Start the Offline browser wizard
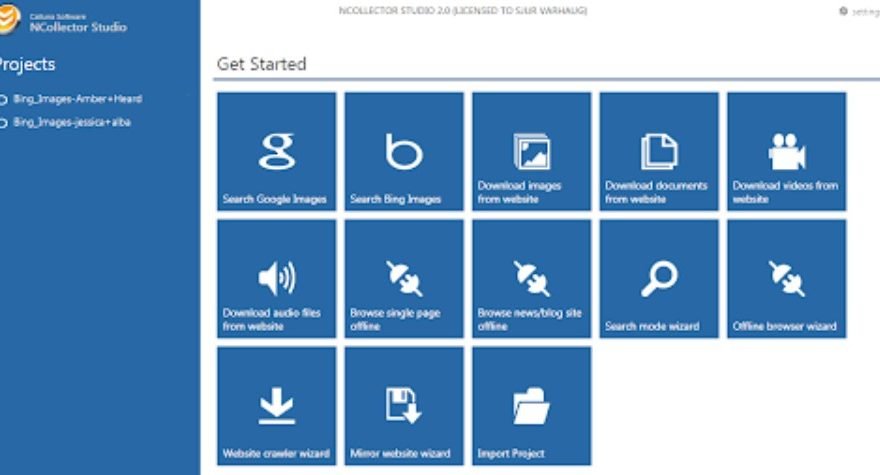The image size is (880, 475). (x=787, y=279)
